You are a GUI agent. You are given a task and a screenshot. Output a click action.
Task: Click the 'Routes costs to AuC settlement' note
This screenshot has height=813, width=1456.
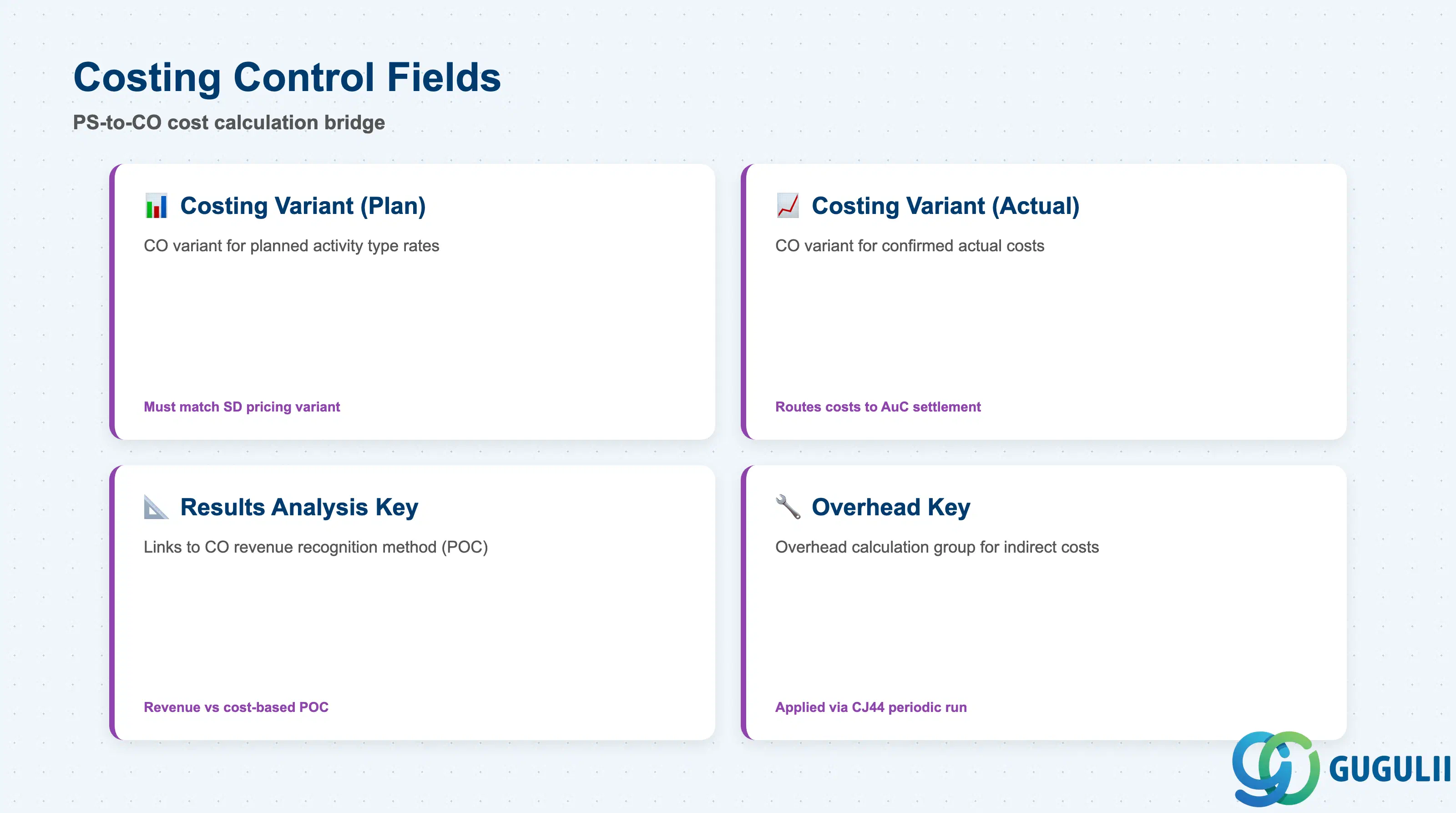click(878, 407)
